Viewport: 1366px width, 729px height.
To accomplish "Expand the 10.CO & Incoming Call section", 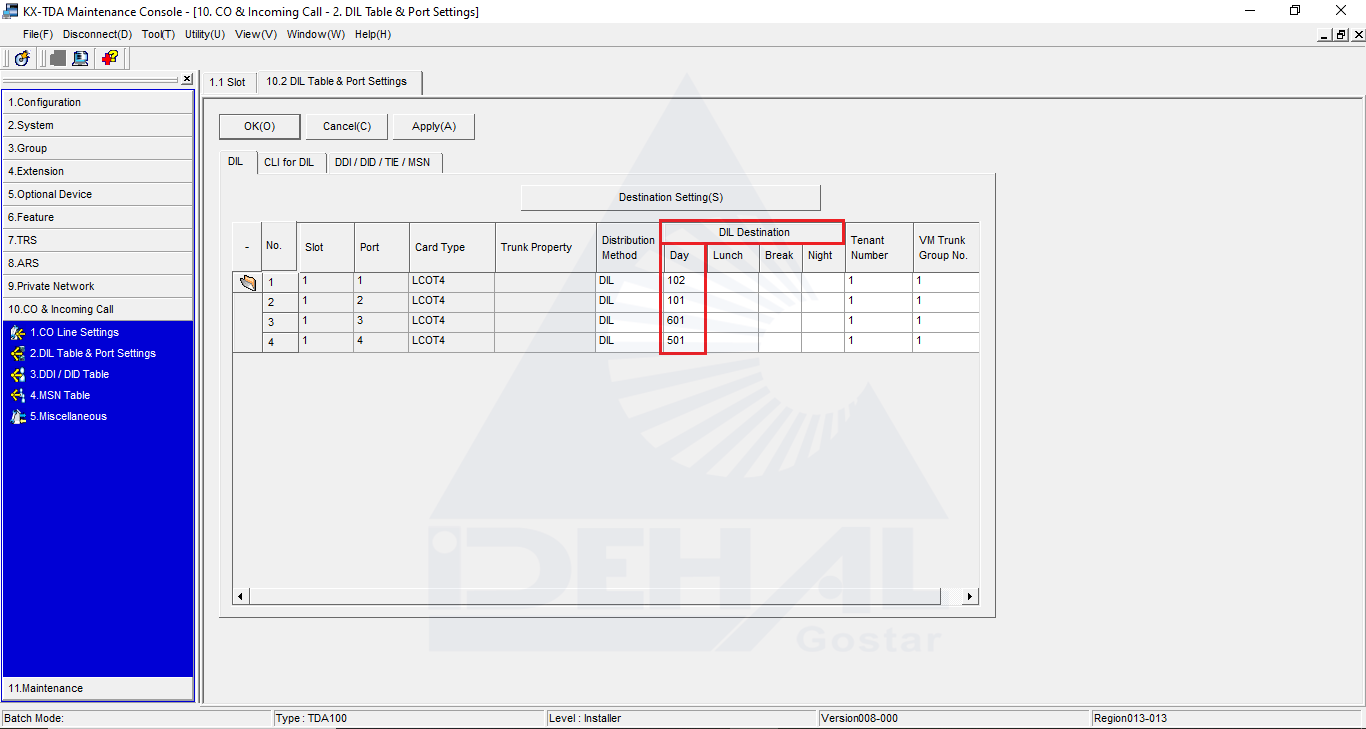I will pyautogui.click(x=98, y=309).
